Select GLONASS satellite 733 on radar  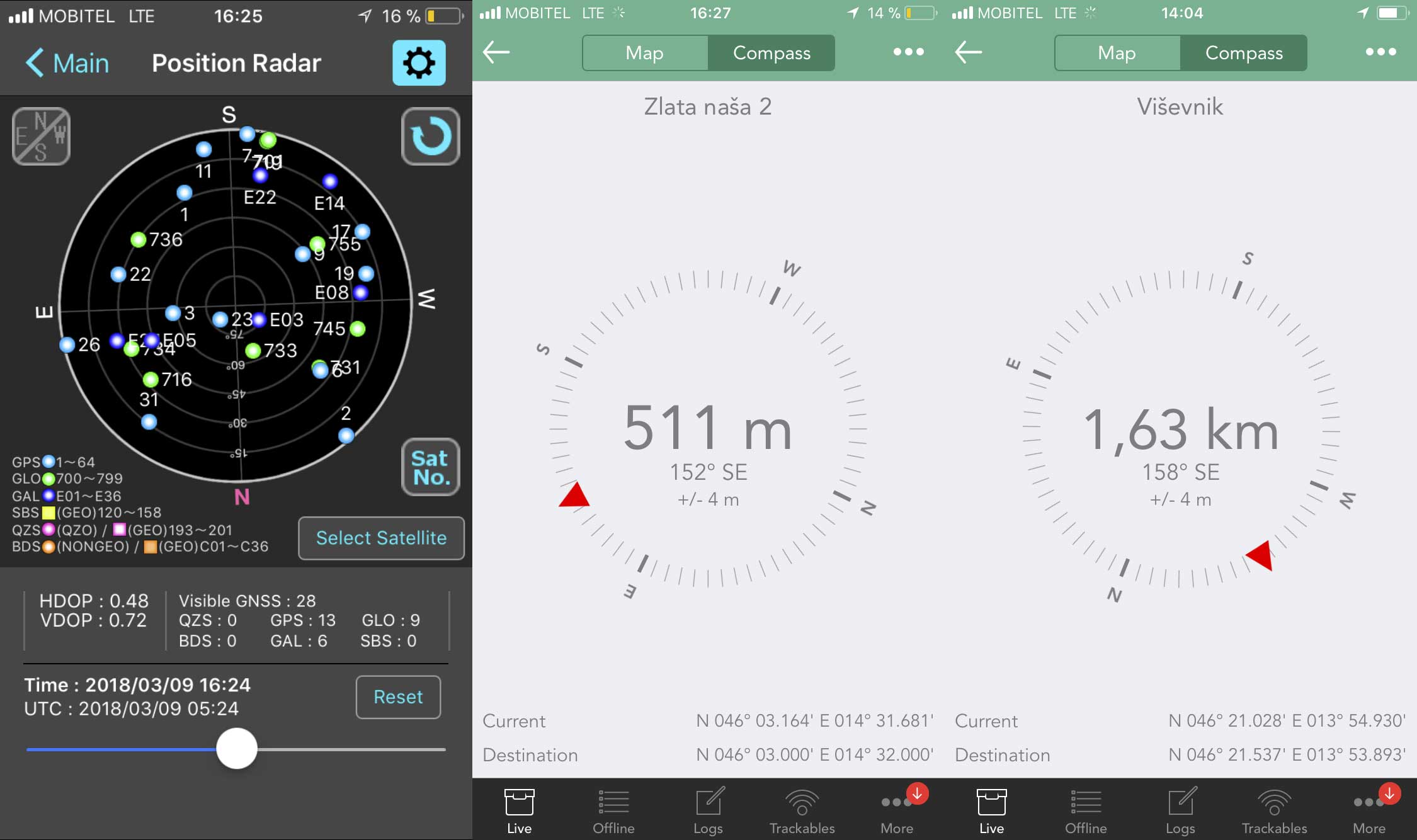pyautogui.click(x=253, y=350)
